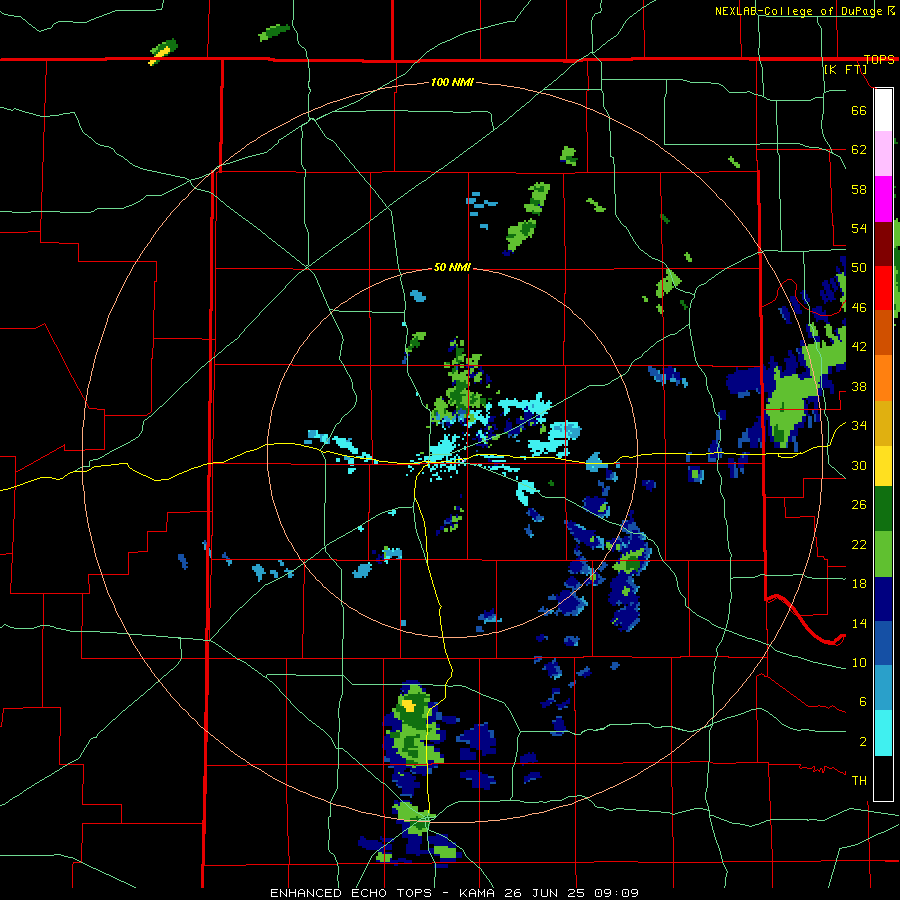Click the magenta legend swatch
This screenshot has width=900, height=900.
(x=883, y=199)
